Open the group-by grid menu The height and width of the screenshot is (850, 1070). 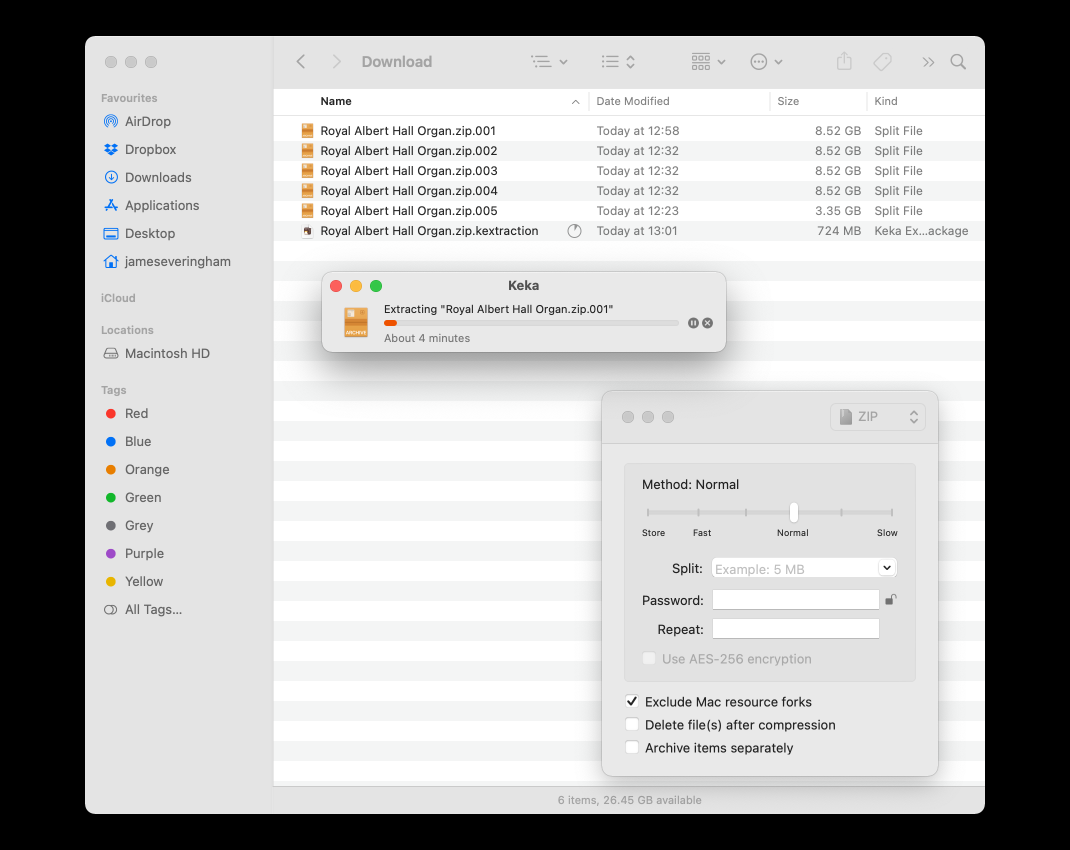pyautogui.click(x=708, y=62)
